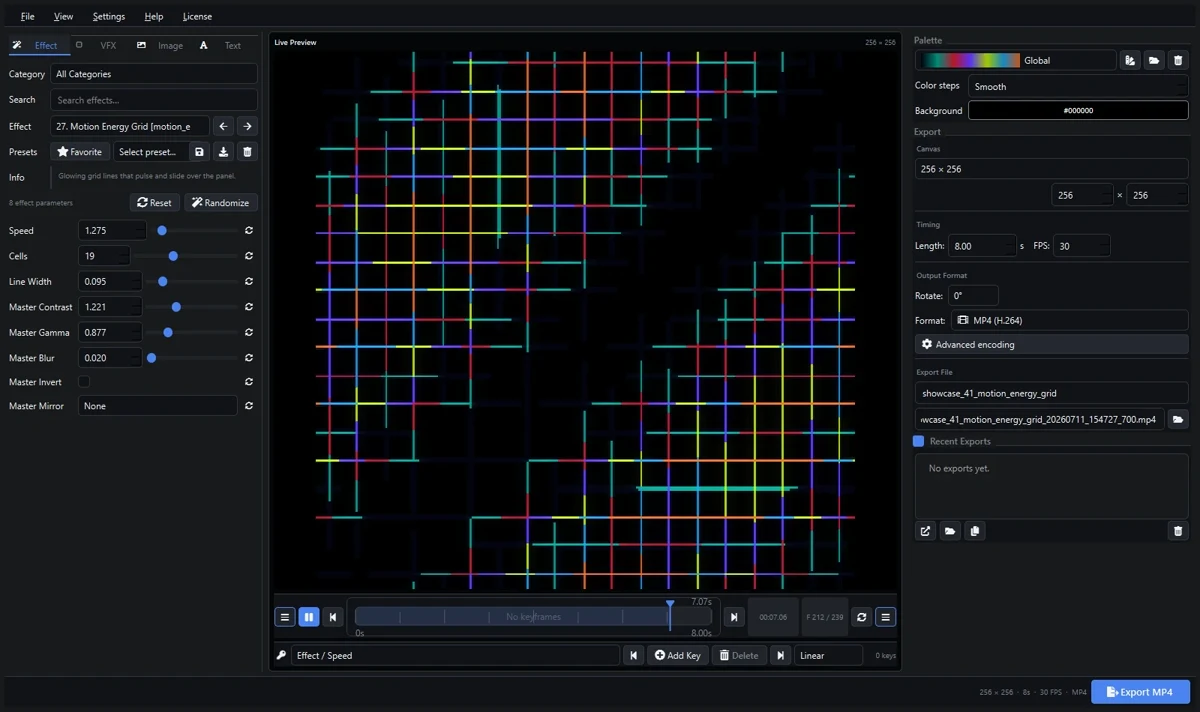Open the Linear interpolation dropdown
Image resolution: width=1200 pixels, height=712 pixels.
[829, 656]
